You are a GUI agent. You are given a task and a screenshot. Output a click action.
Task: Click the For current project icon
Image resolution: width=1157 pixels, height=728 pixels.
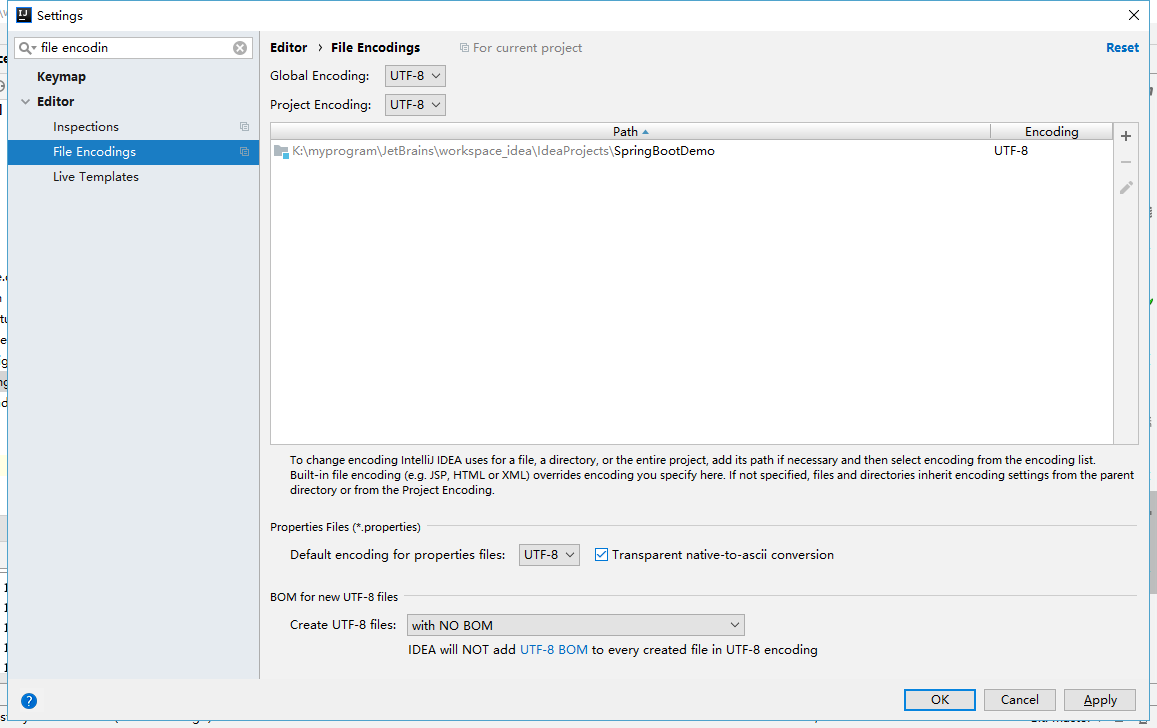coord(464,48)
